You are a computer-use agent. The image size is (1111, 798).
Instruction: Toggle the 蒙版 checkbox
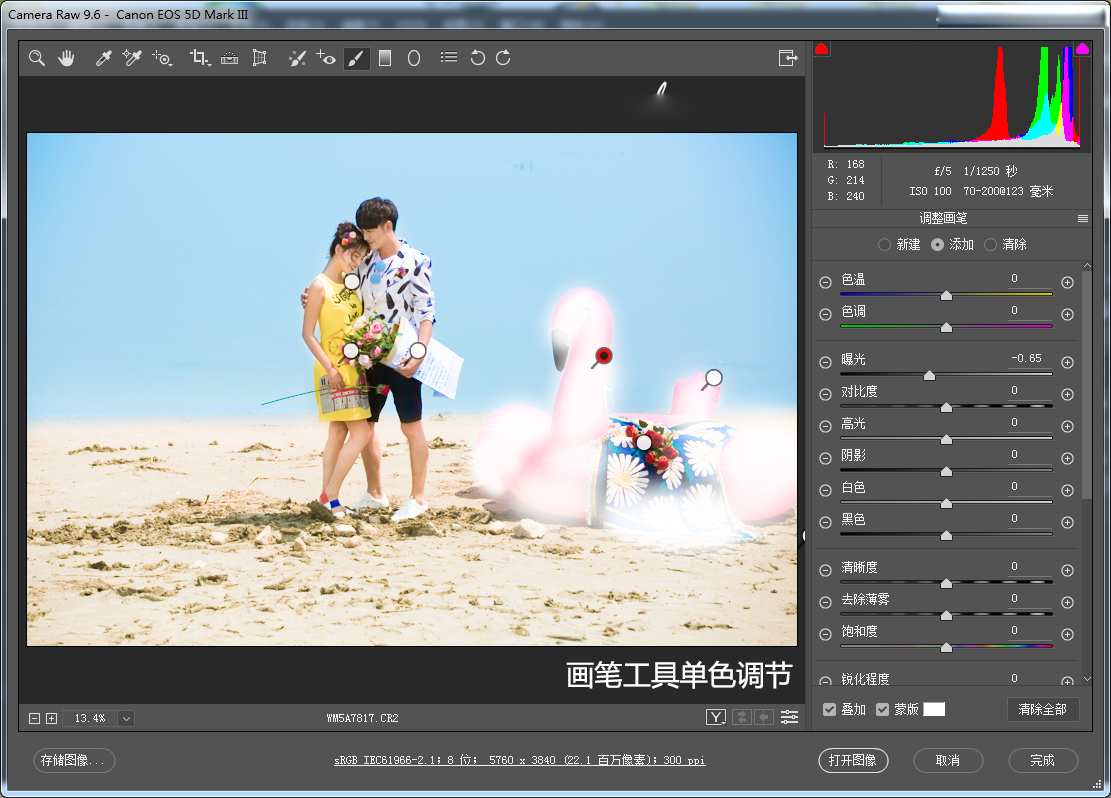pyautogui.click(x=882, y=709)
